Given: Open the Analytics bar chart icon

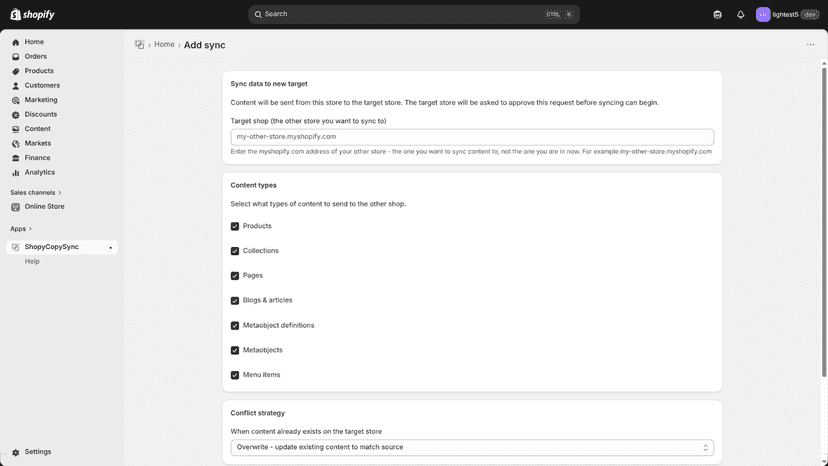Looking at the screenshot, I should pyautogui.click(x=15, y=173).
